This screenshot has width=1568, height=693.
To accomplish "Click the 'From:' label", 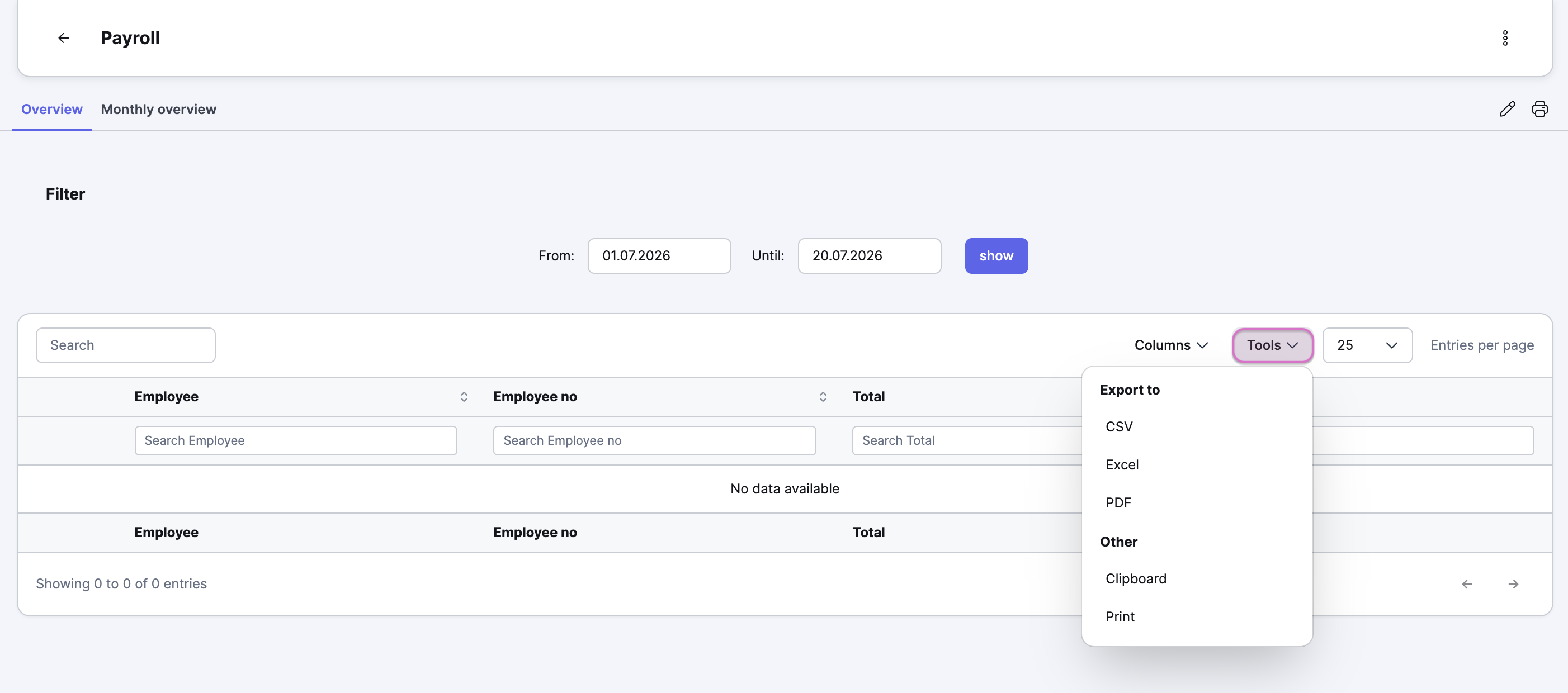I will point(556,255).
